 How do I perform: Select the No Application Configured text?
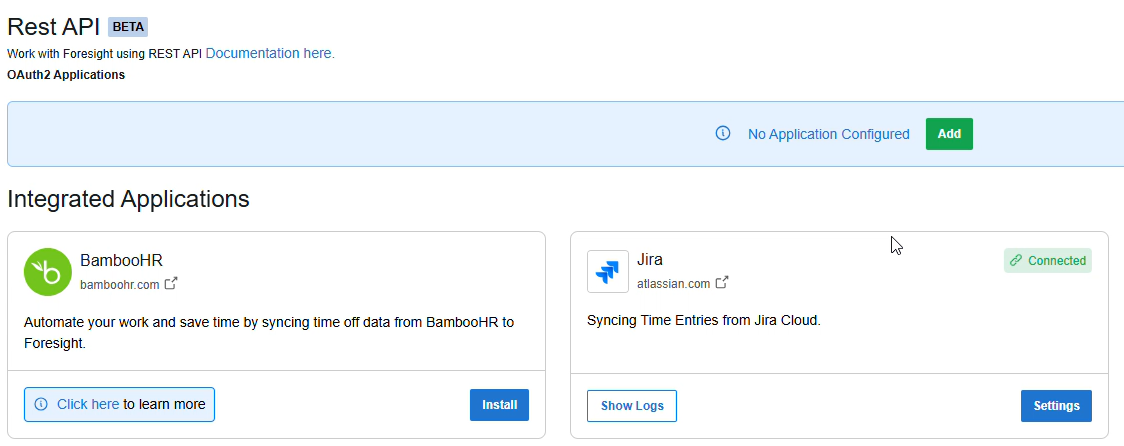(829, 134)
